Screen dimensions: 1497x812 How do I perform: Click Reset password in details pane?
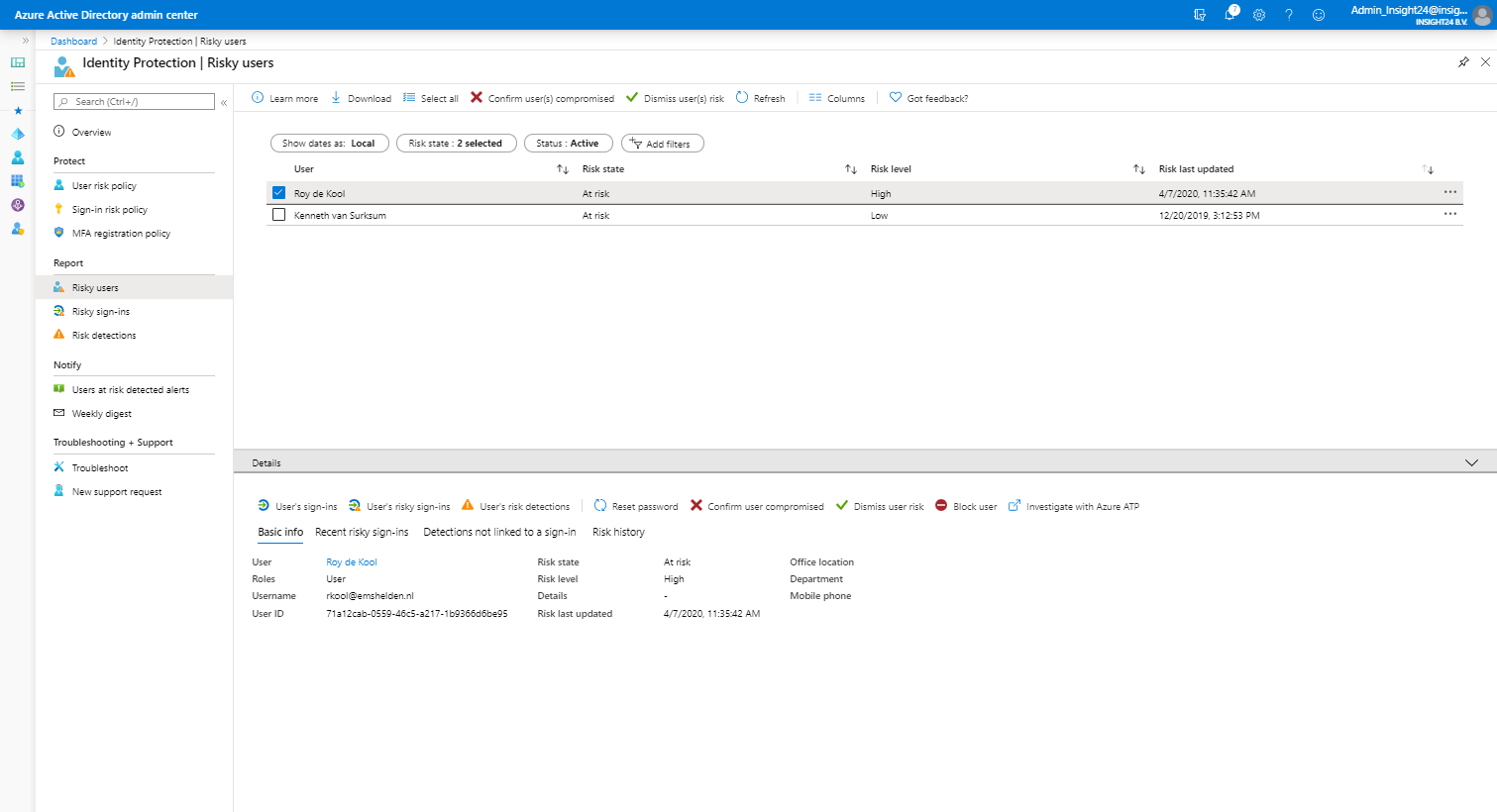tap(636, 506)
